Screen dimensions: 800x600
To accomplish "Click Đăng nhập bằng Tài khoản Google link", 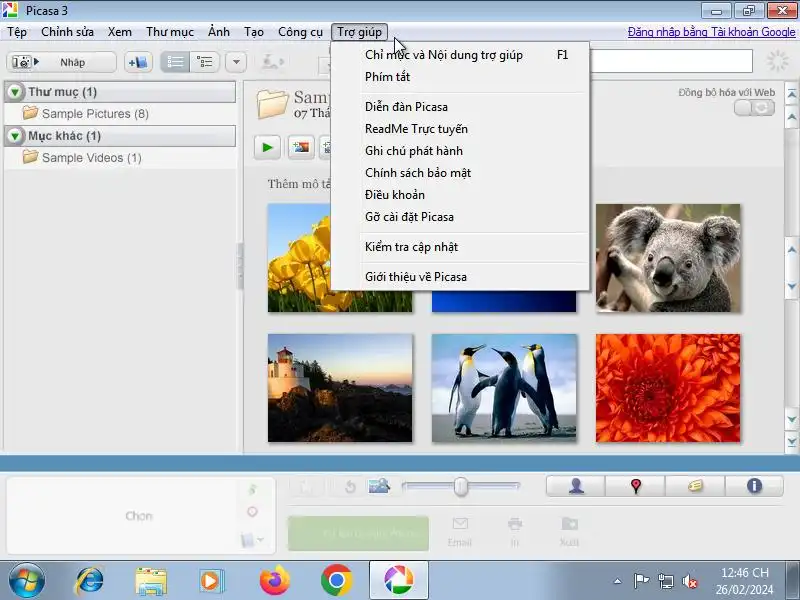I will 711,32.
